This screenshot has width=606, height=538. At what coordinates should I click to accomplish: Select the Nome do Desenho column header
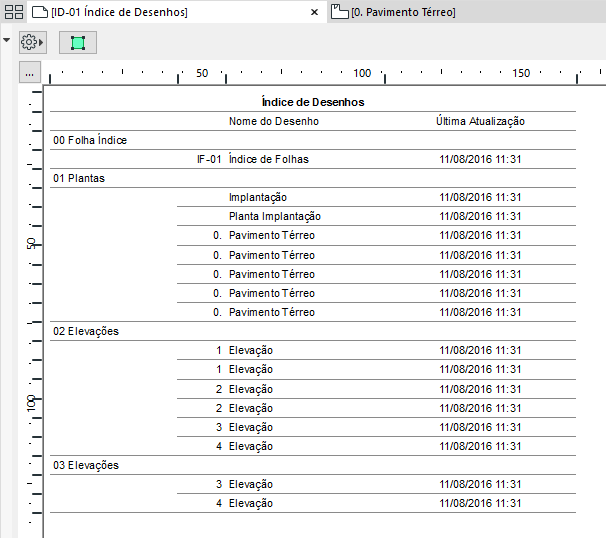point(274,121)
